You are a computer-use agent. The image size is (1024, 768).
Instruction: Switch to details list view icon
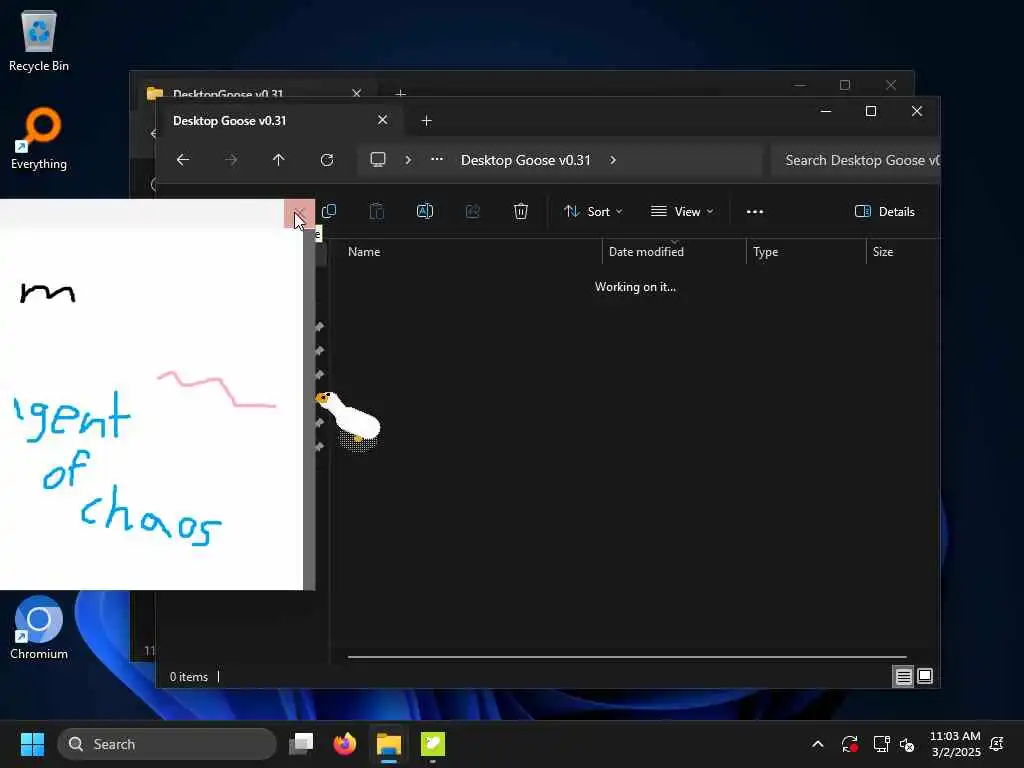click(x=903, y=677)
